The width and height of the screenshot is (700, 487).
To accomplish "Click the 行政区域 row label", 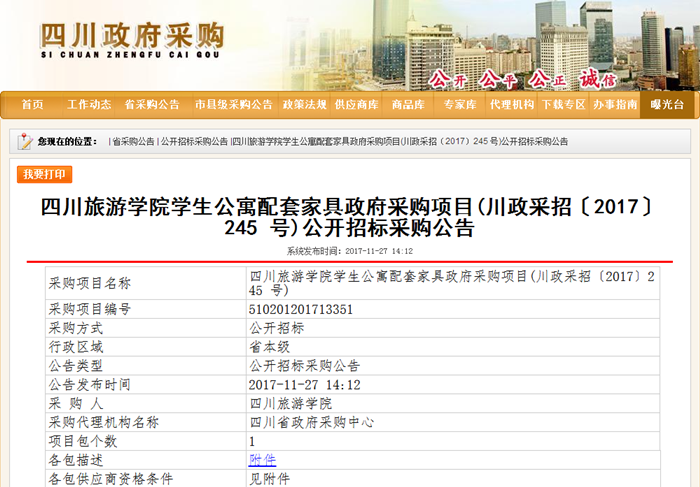I will click(76, 347).
